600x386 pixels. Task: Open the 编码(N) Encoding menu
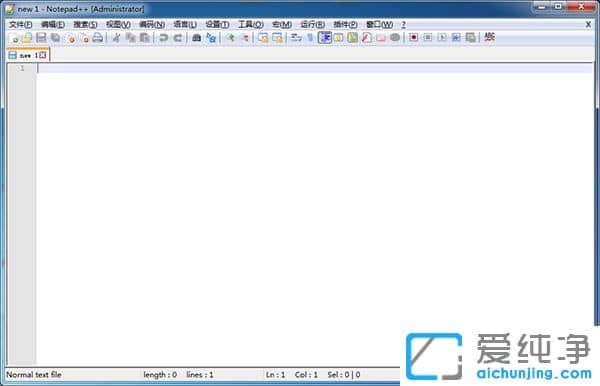152,25
